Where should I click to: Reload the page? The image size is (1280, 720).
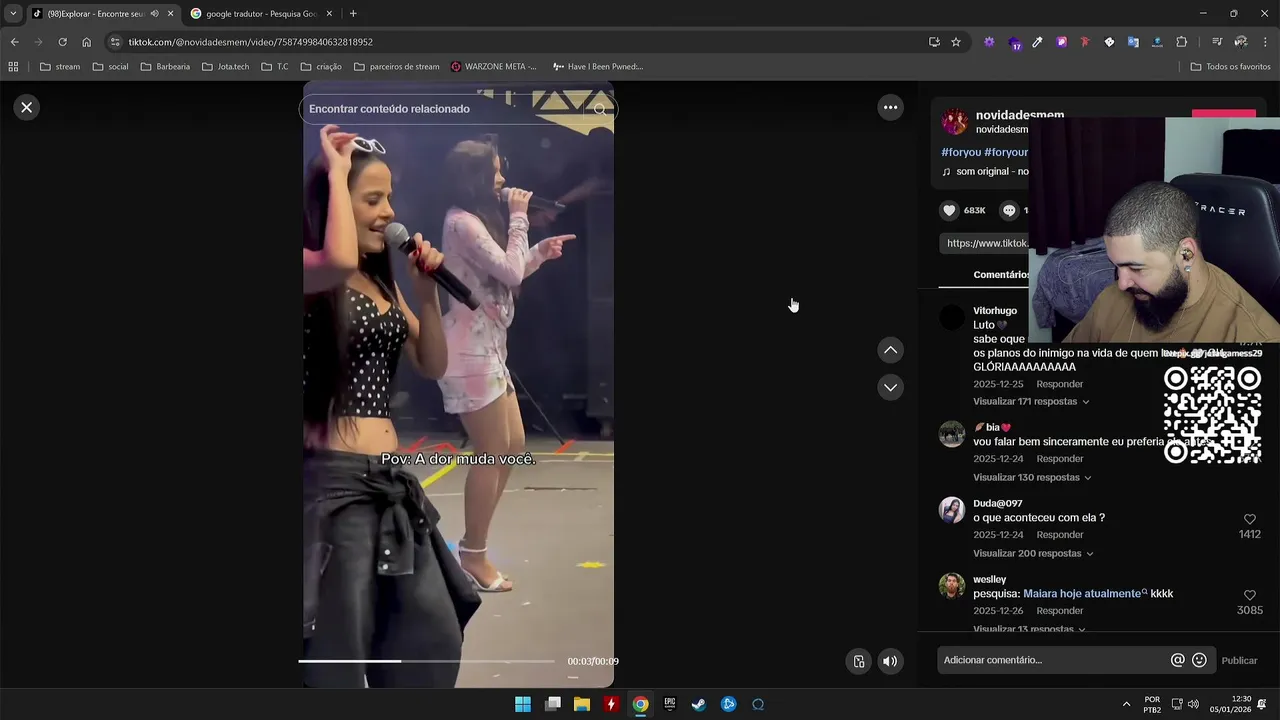pyautogui.click(x=62, y=42)
